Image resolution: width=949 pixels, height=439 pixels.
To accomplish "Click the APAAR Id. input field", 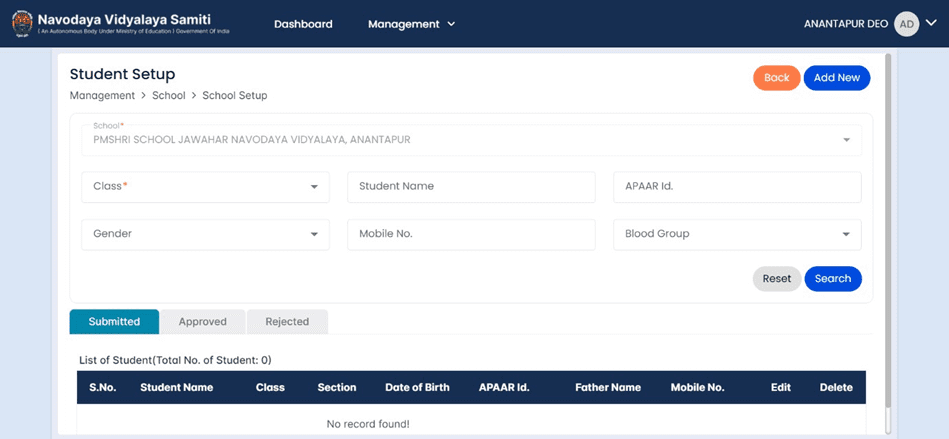I will (x=737, y=186).
